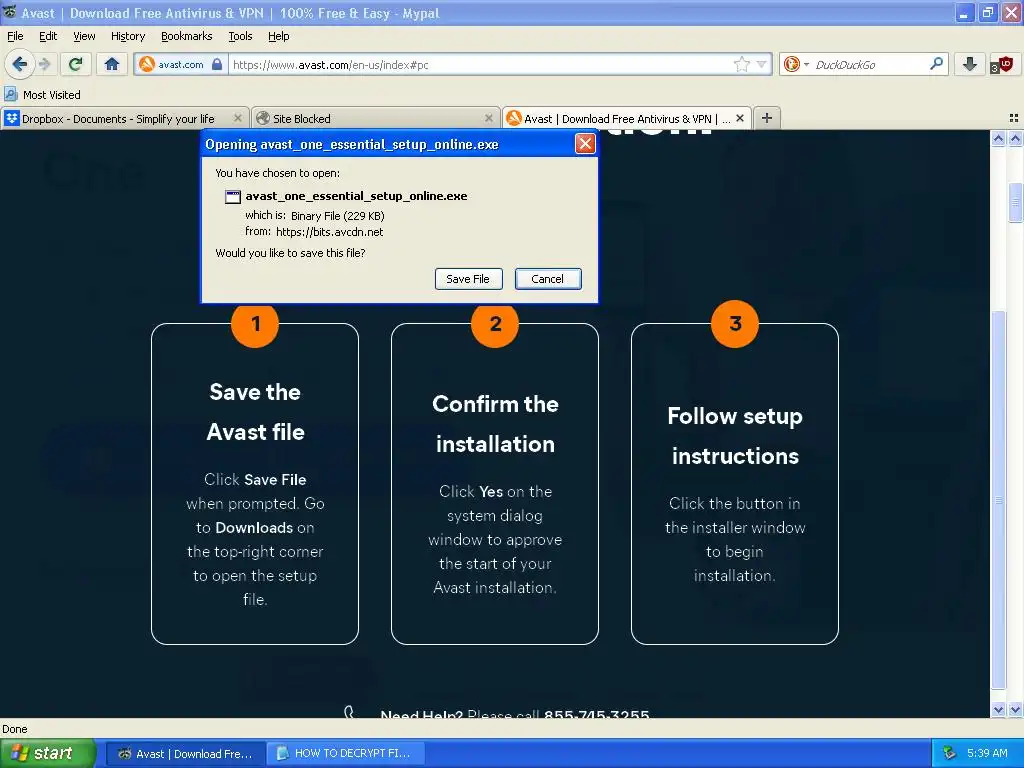Bookmark this page with the star

coord(741,64)
